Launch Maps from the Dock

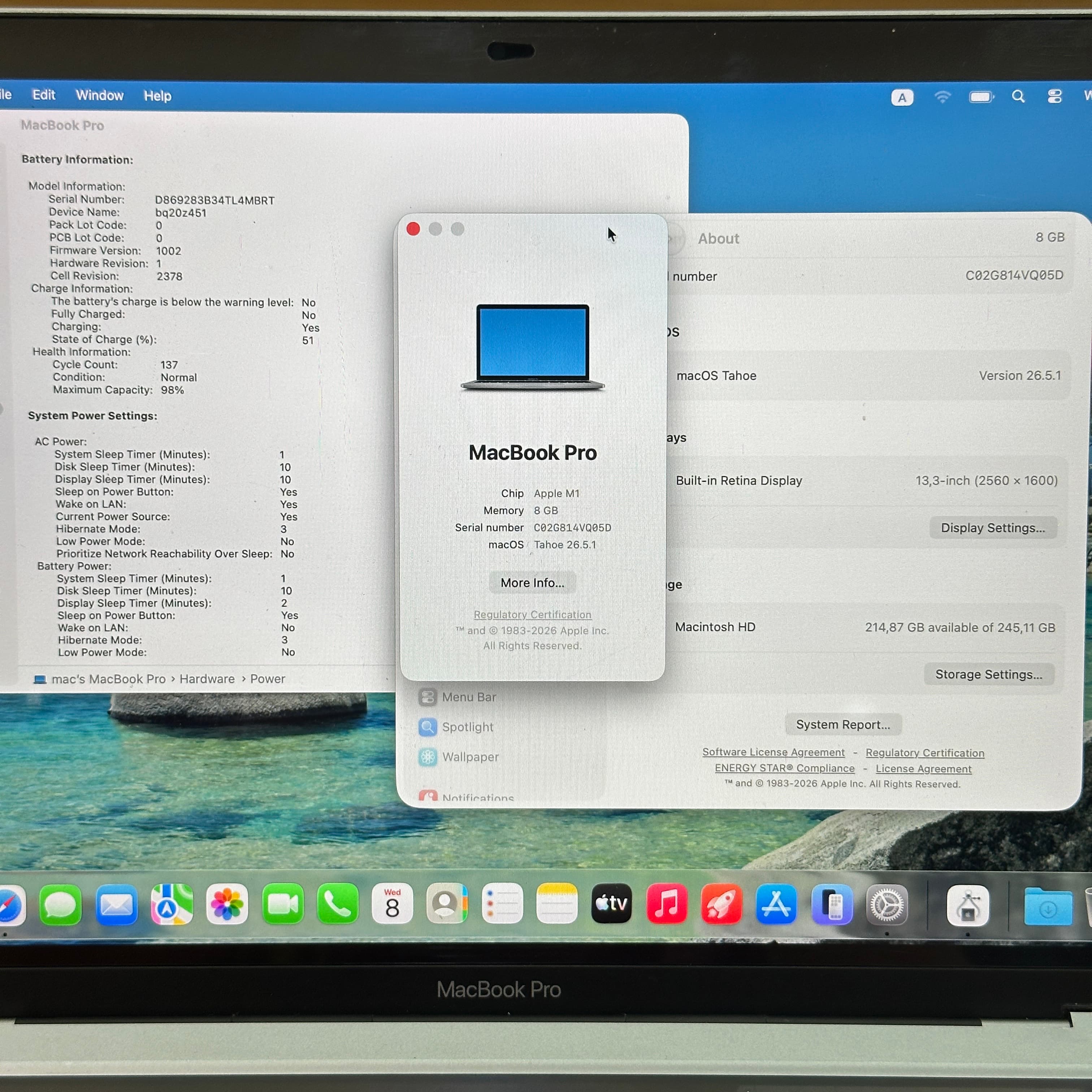pyautogui.click(x=172, y=905)
